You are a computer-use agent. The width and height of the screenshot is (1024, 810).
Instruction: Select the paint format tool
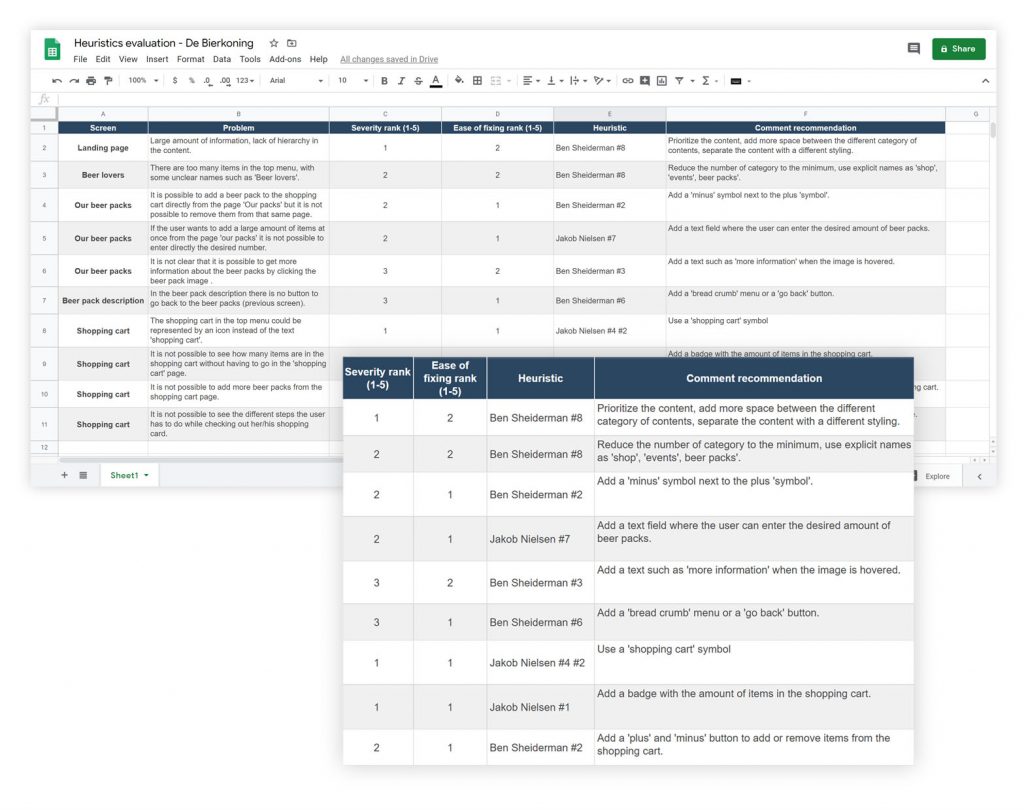[x=108, y=81]
